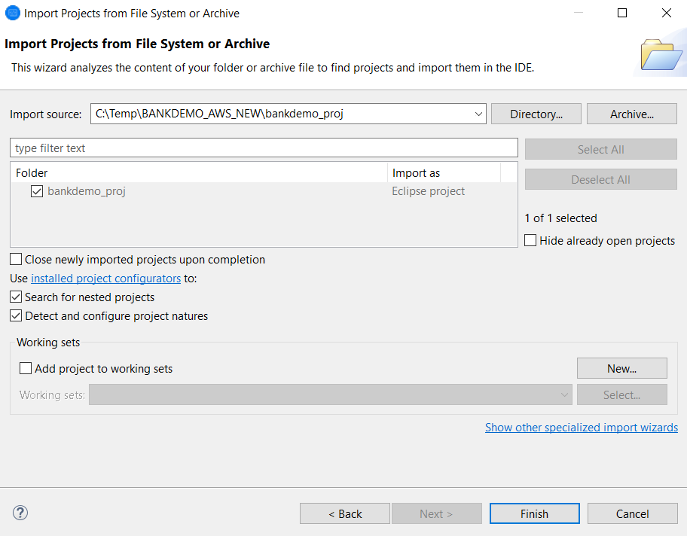The image size is (687, 537).
Task: Expand the Import source dropdown arrow
Action: (x=478, y=114)
